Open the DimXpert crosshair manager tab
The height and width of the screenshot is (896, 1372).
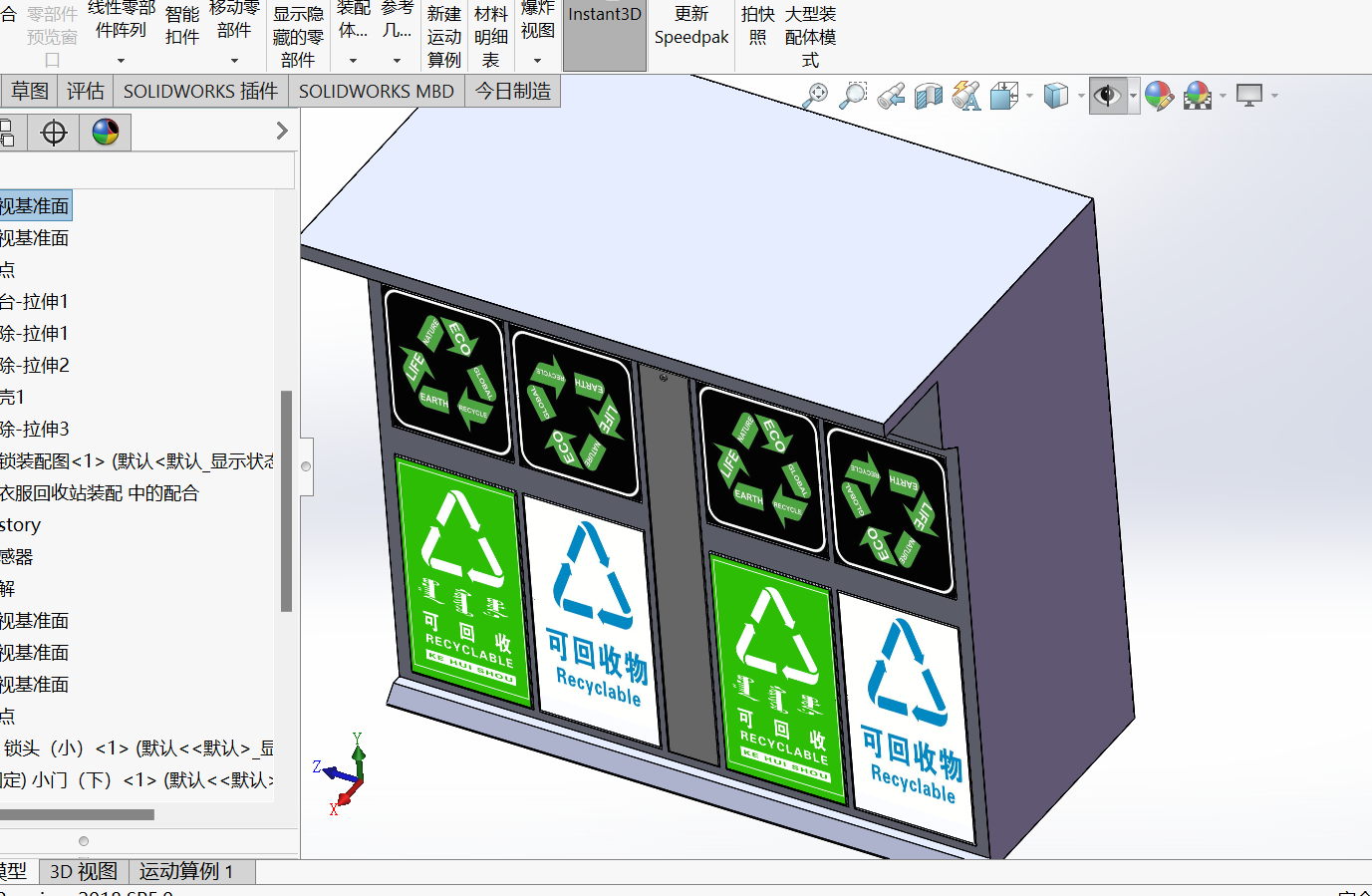click(54, 132)
